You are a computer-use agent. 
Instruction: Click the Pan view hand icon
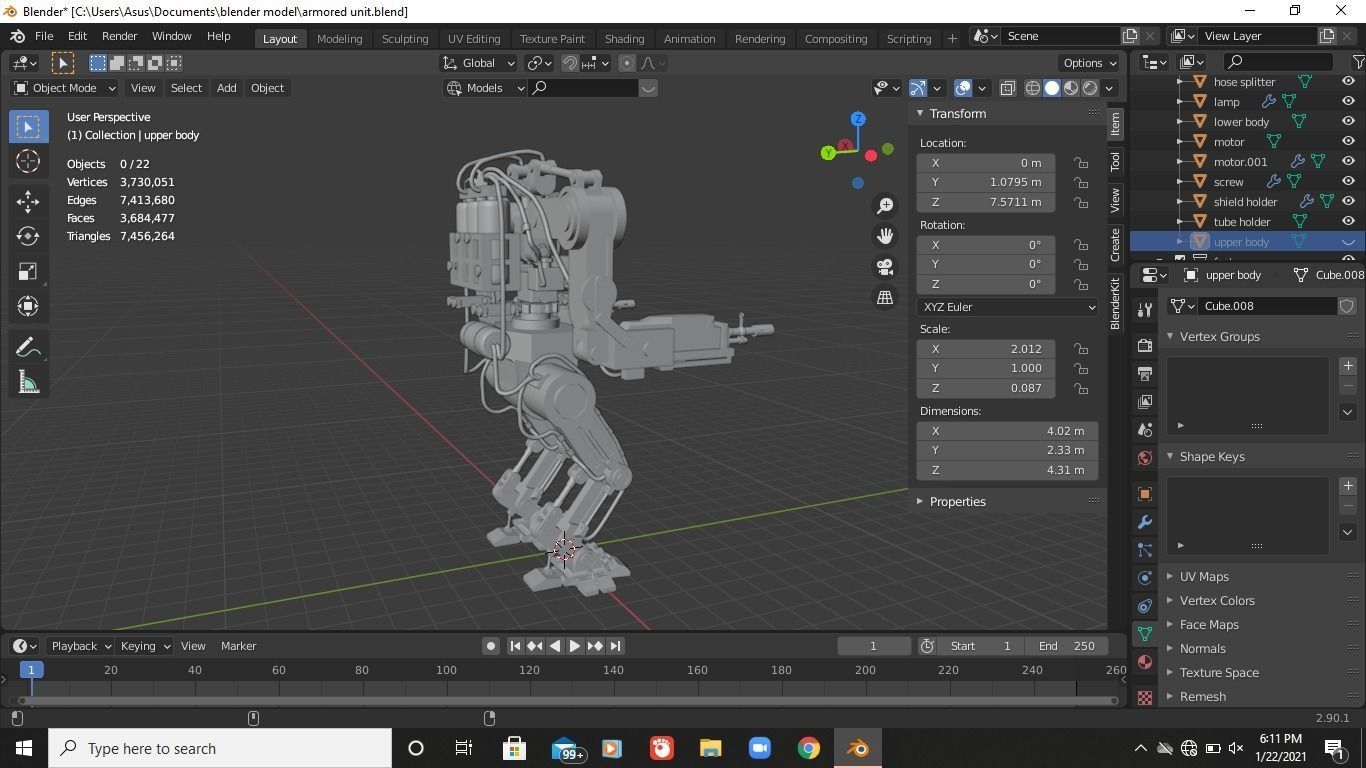coord(885,236)
